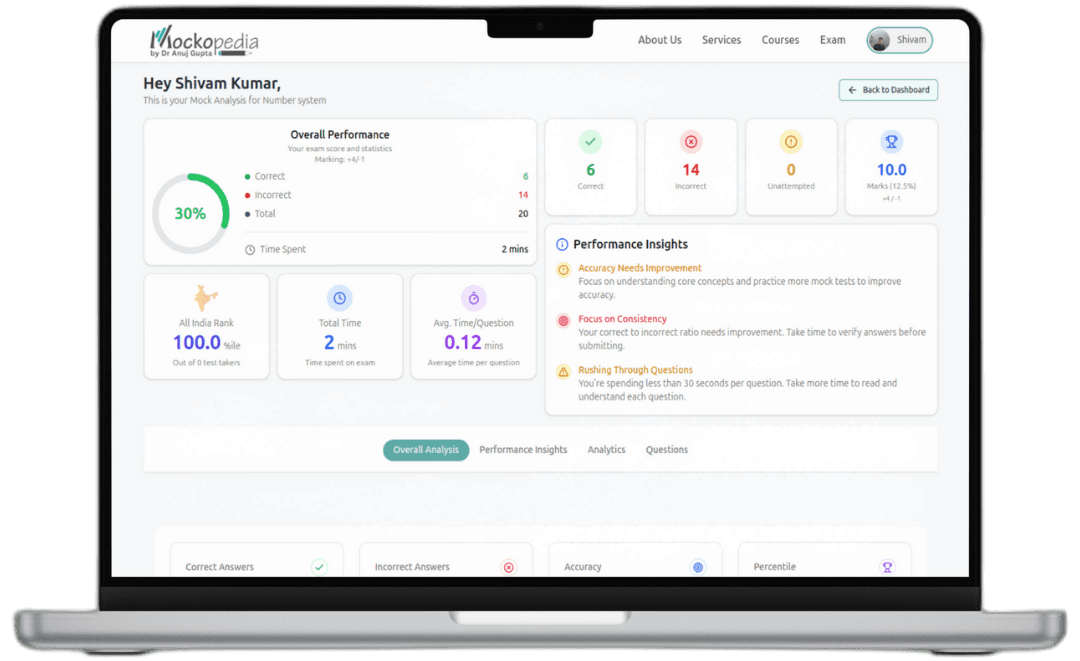
Task: Click the Performance Insights info icon
Action: tap(563, 243)
